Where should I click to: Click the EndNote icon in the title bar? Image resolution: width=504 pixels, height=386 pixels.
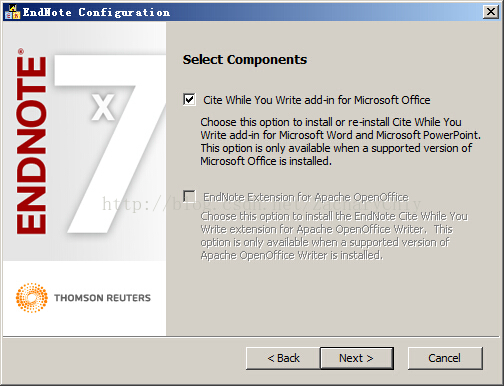coord(12,12)
